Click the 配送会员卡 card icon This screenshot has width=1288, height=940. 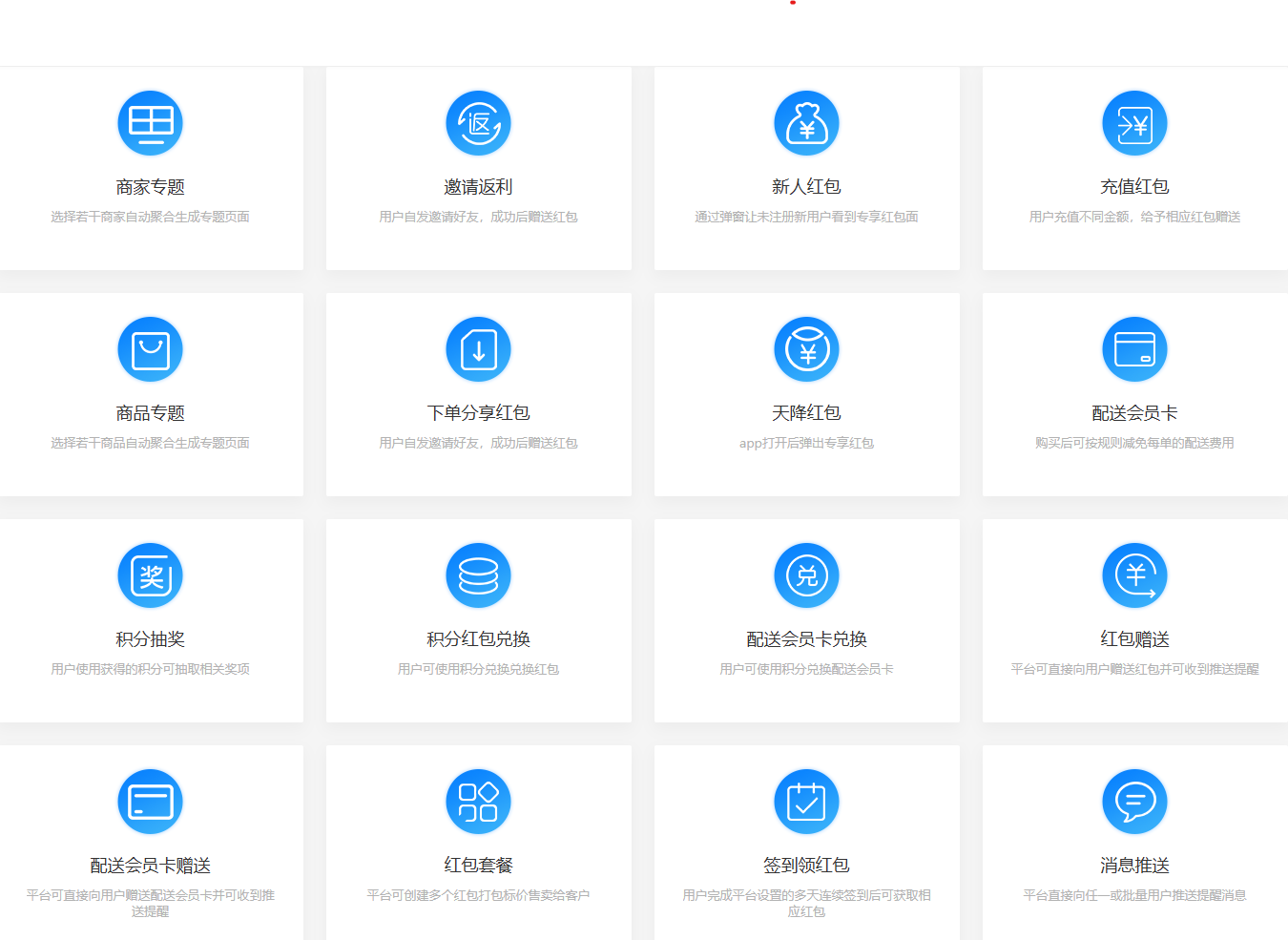coord(1134,349)
